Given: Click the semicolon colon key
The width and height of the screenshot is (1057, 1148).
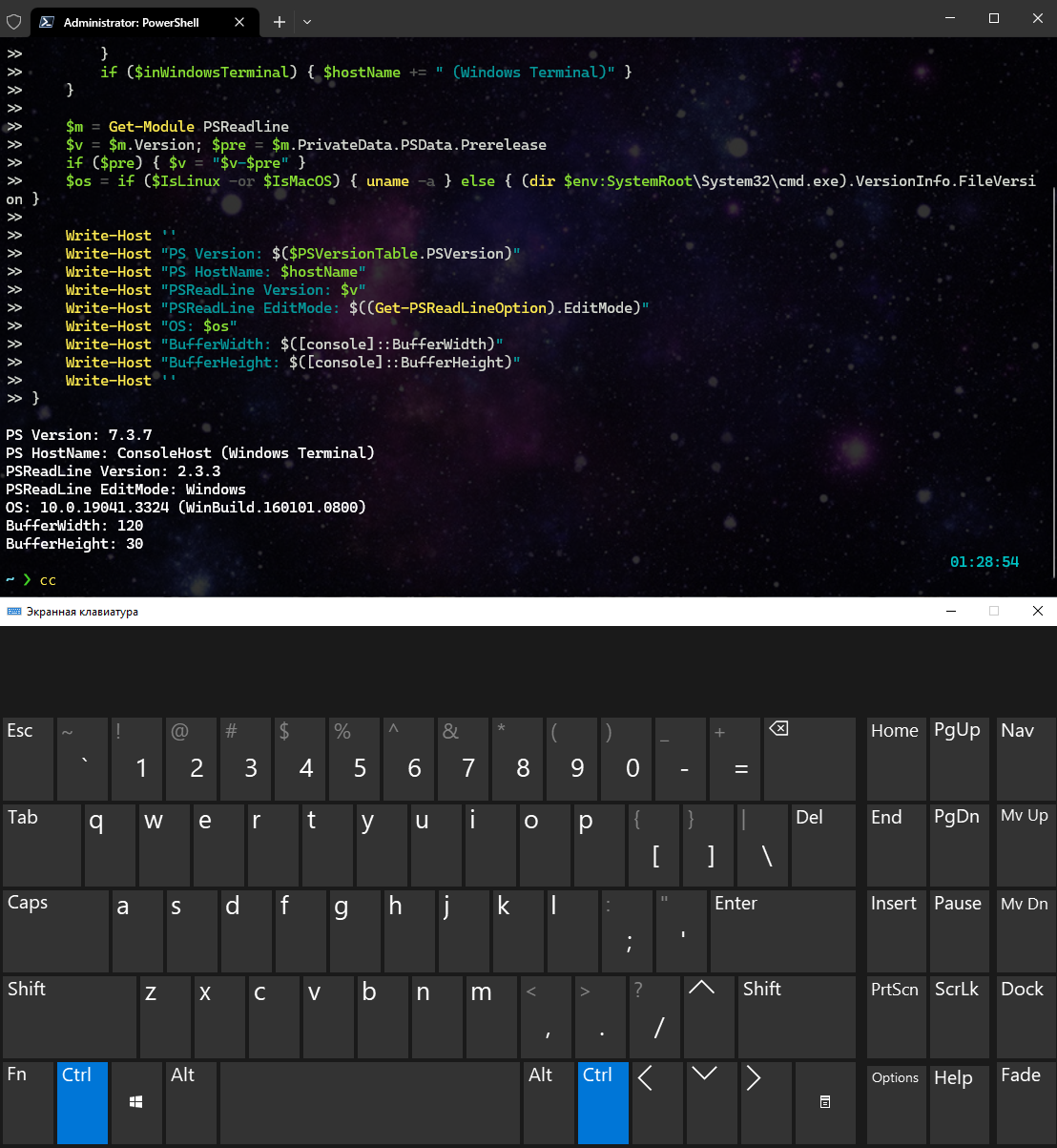Looking at the screenshot, I should tap(628, 930).
